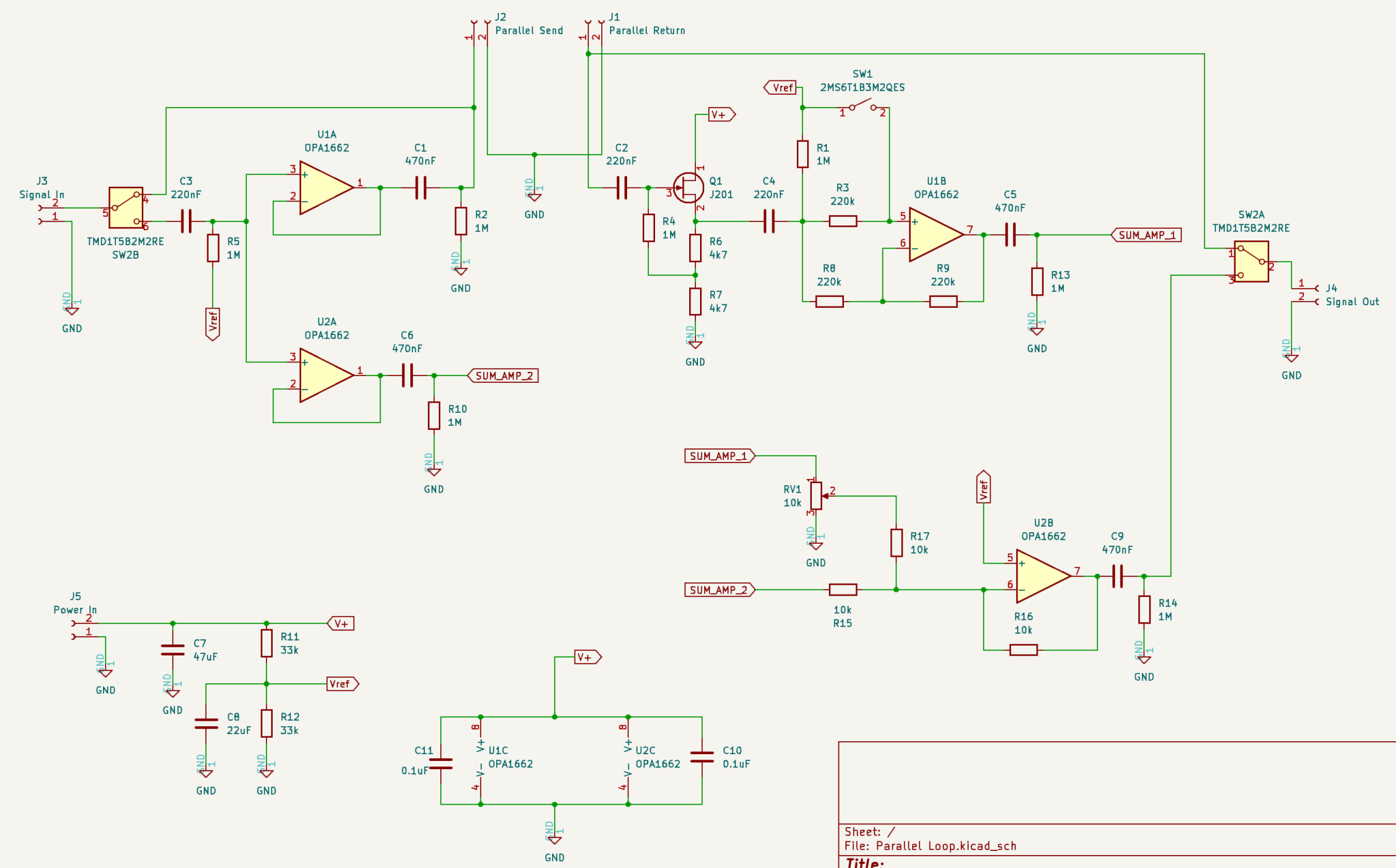This screenshot has width=1396, height=868.
Task: Click the U1C OPA1662 power unit label
Action: 511,757
